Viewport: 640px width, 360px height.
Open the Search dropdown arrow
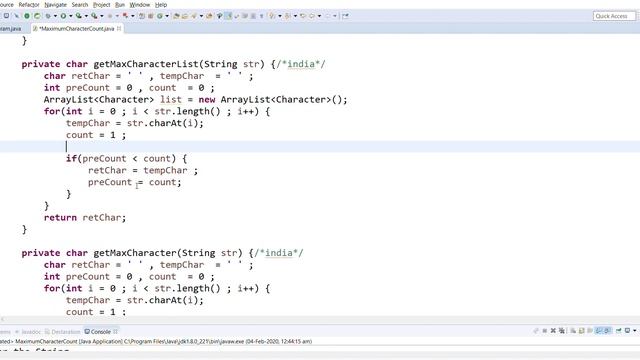point(201,16)
